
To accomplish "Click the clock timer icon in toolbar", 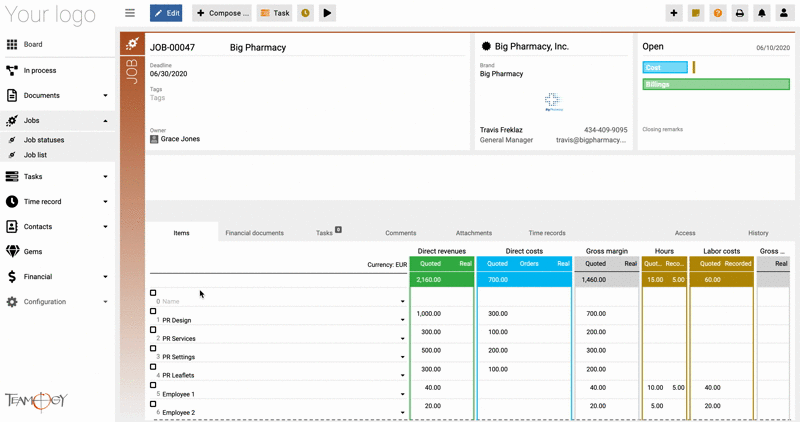I will click(x=305, y=13).
